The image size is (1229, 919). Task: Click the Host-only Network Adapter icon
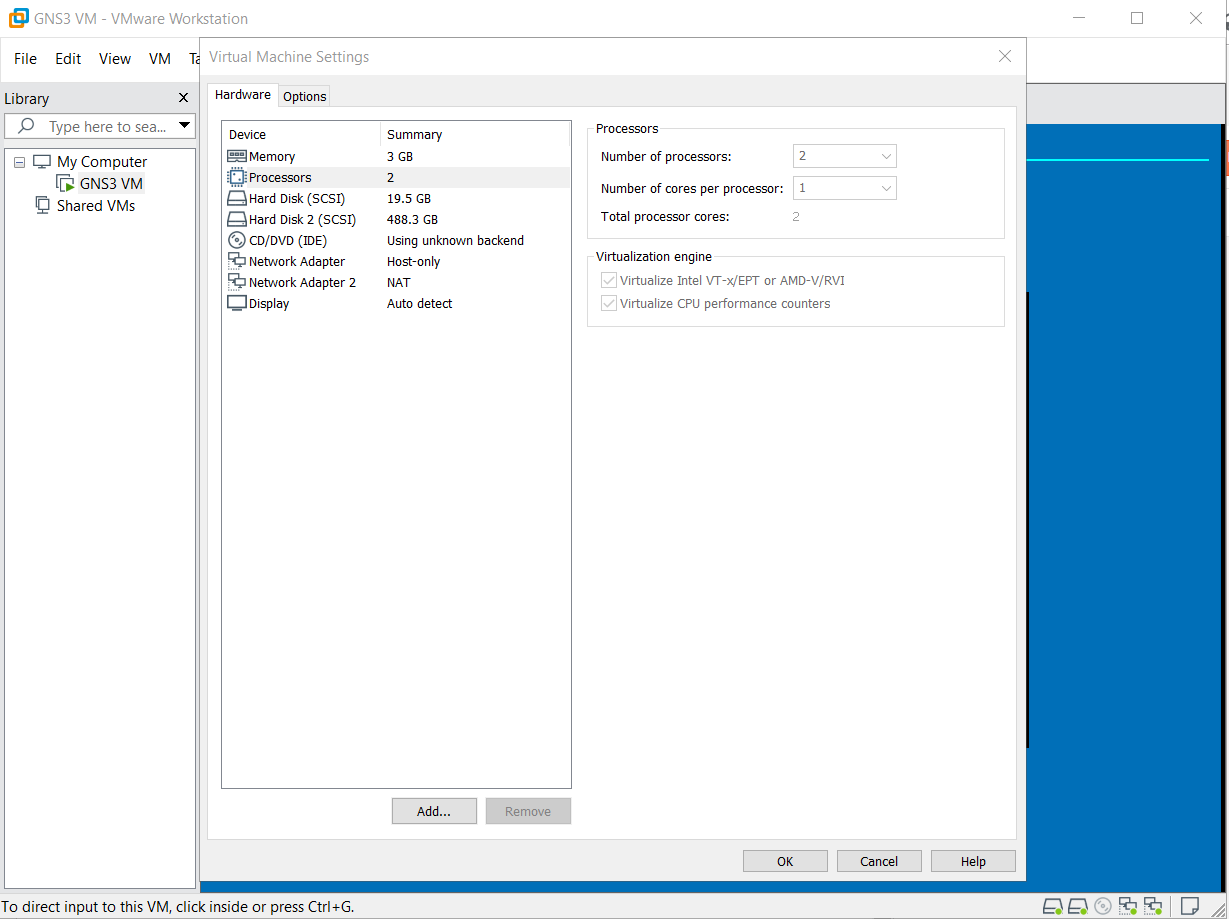click(x=237, y=261)
